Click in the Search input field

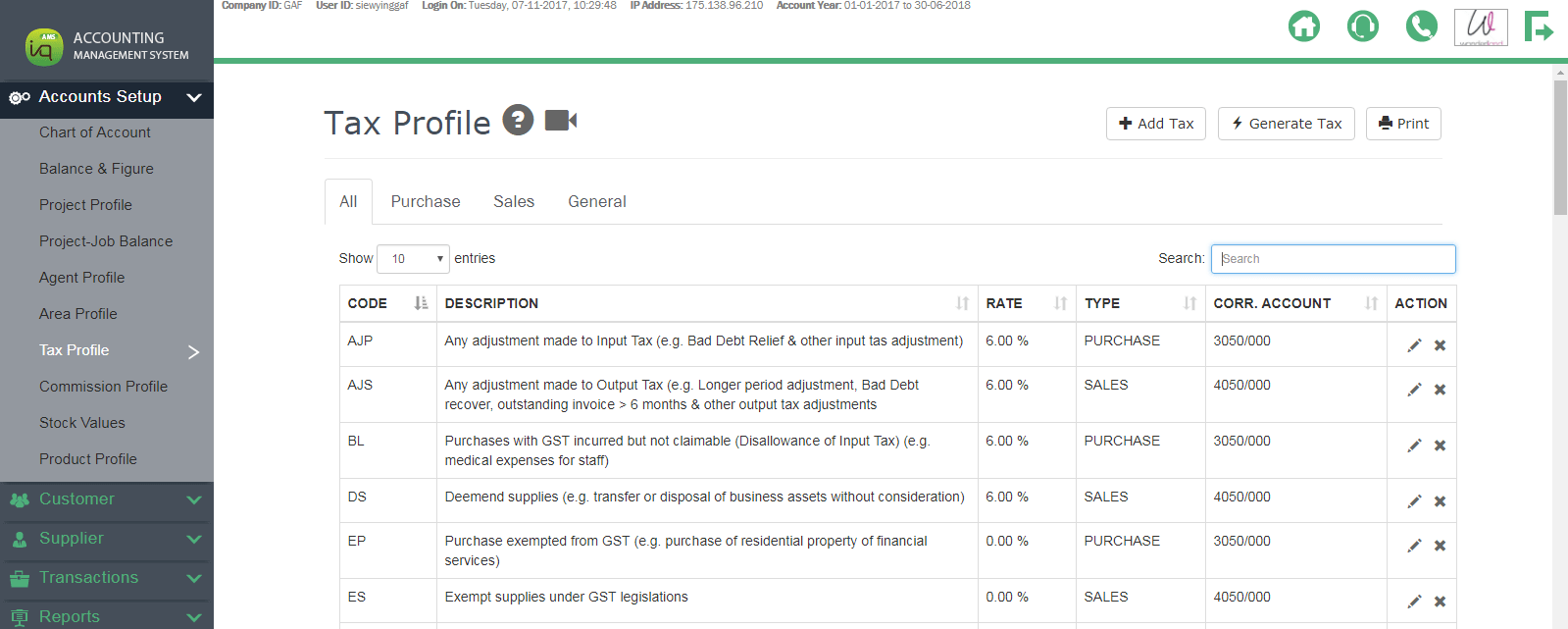click(x=1333, y=259)
